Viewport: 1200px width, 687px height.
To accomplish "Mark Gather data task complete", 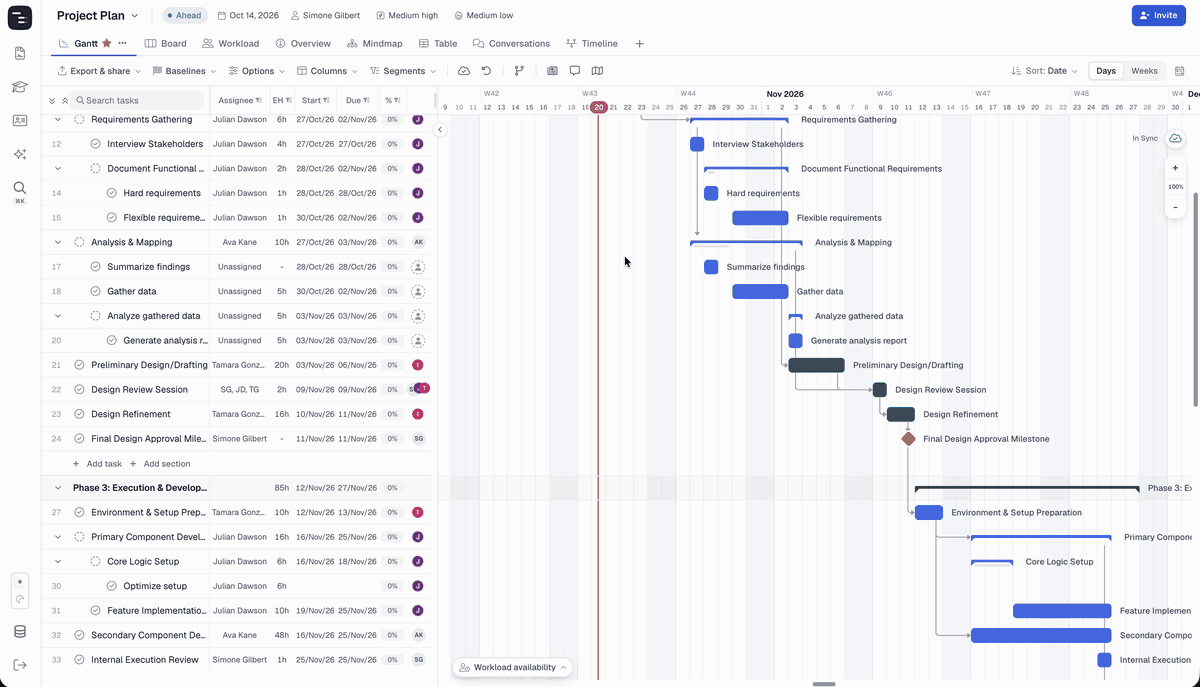I will (96, 291).
